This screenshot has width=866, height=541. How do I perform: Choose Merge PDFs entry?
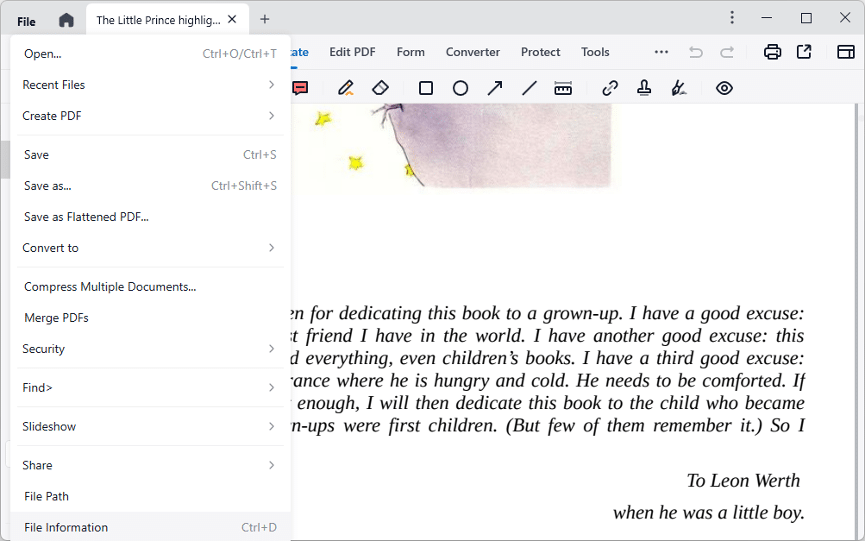150,317
